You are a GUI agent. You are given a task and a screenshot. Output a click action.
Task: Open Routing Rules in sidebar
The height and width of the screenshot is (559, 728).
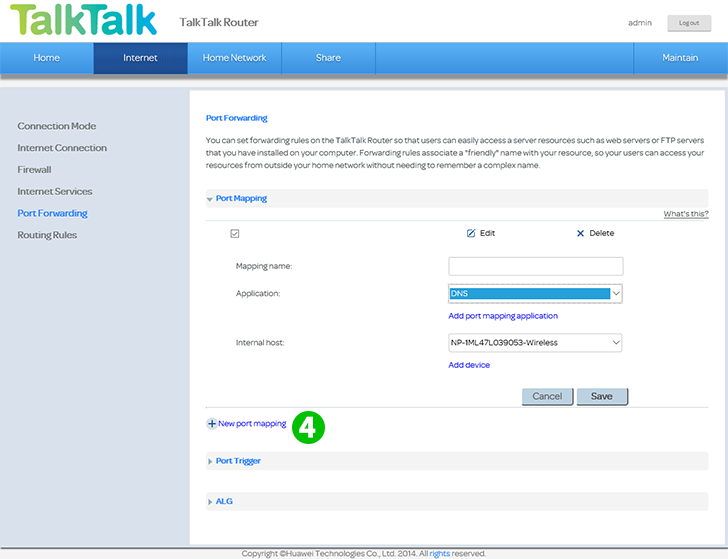47,235
